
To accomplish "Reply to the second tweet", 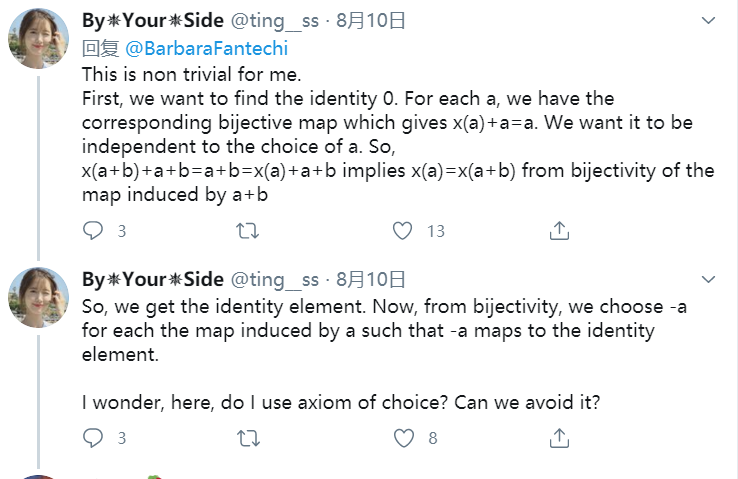I will (x=93, y=438).
